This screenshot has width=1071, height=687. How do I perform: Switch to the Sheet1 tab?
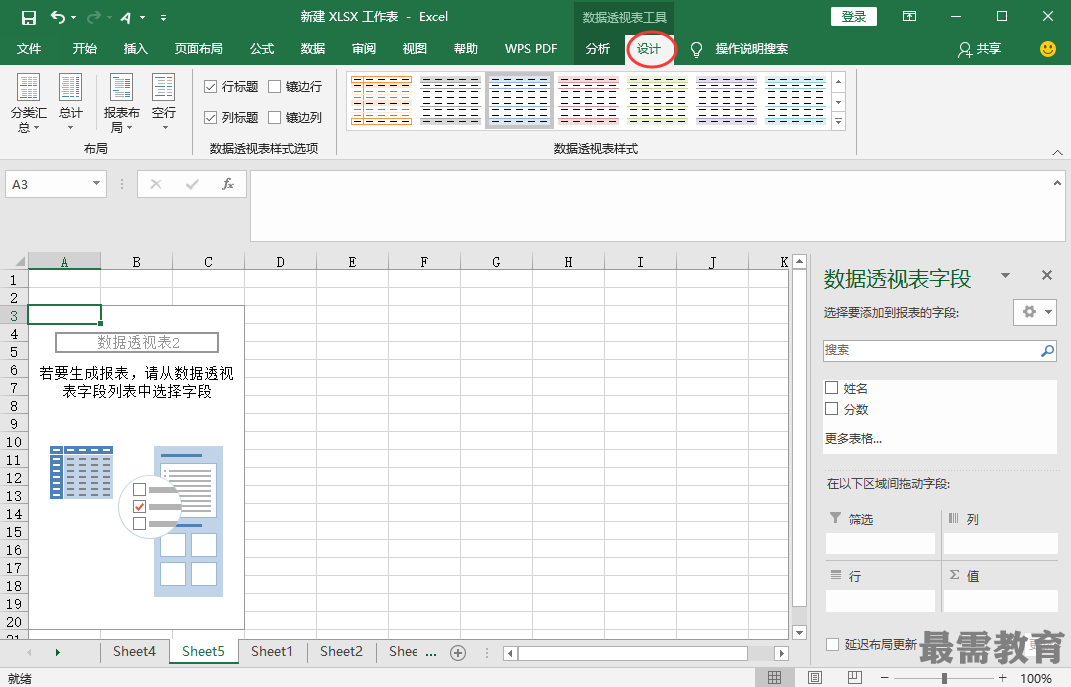click(x=271, y=651)
